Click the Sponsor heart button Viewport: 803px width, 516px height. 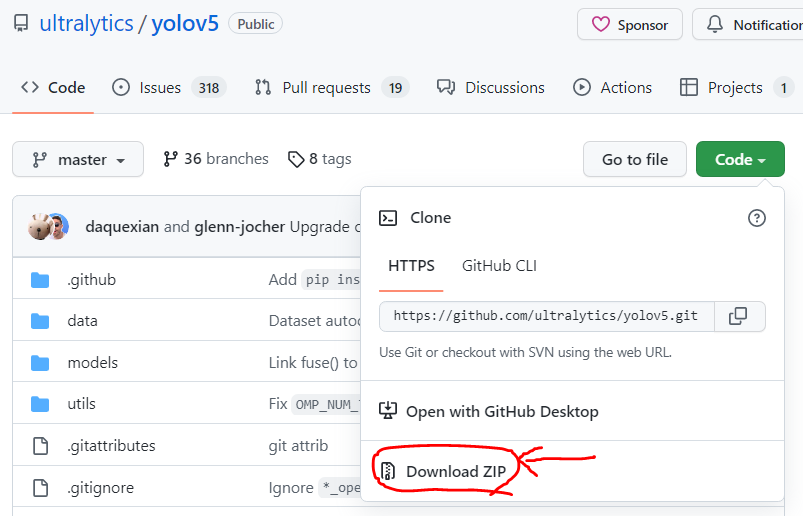point(629,24)
